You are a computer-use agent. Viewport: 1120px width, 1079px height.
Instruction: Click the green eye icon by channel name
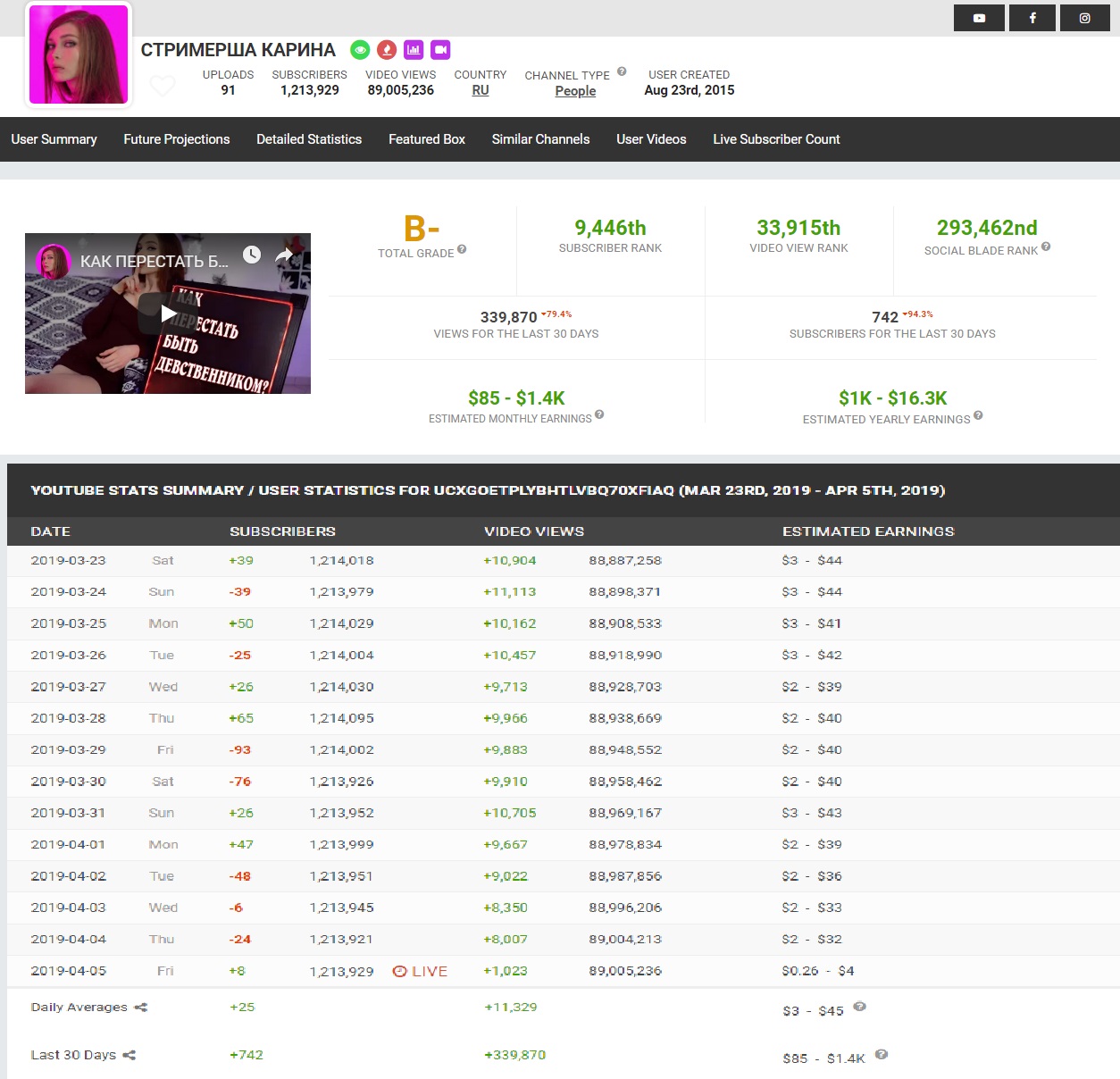(360, 50)
